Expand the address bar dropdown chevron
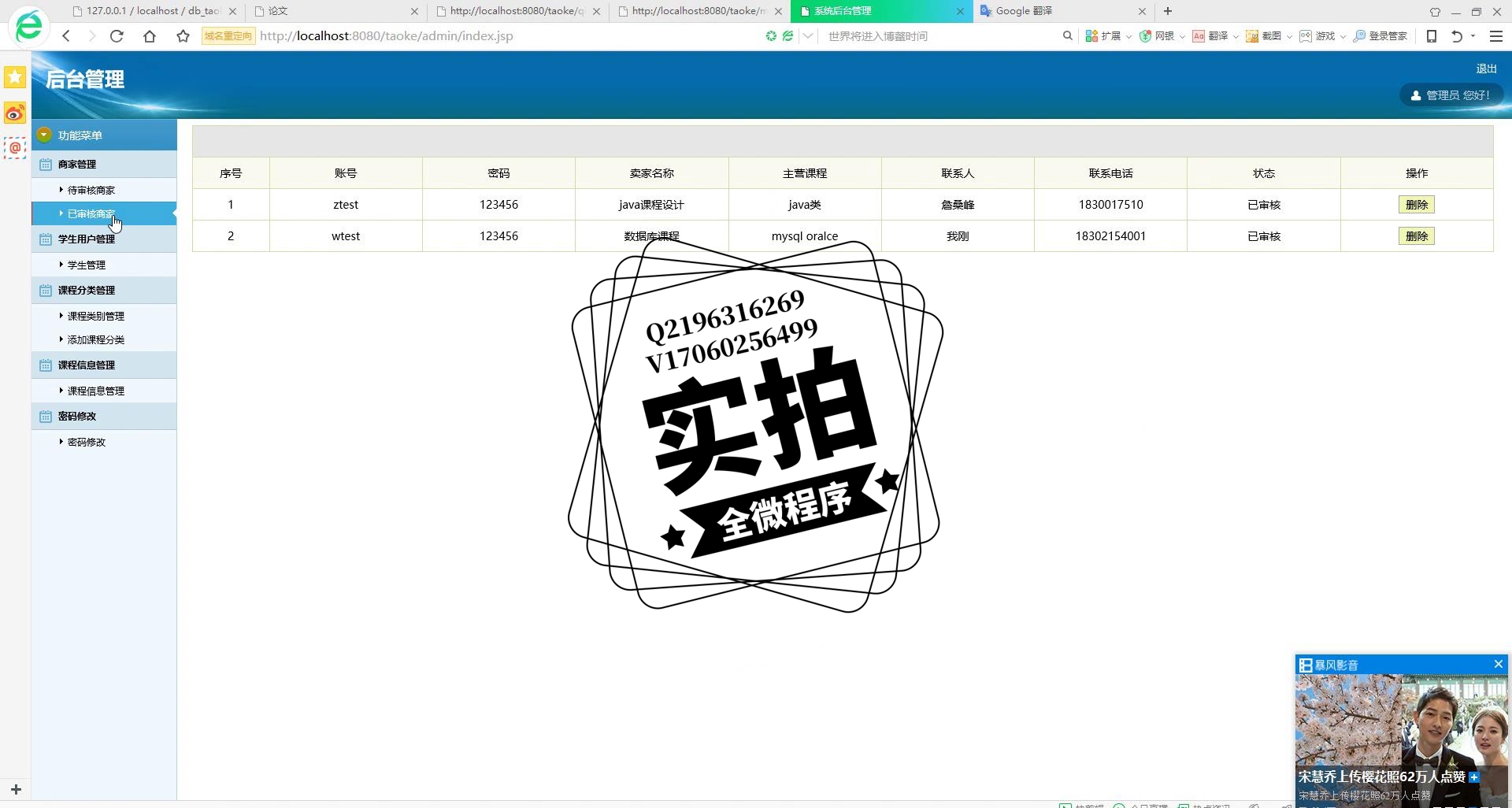The height and width of the screenshot is (808, 1512). [808, 36]
